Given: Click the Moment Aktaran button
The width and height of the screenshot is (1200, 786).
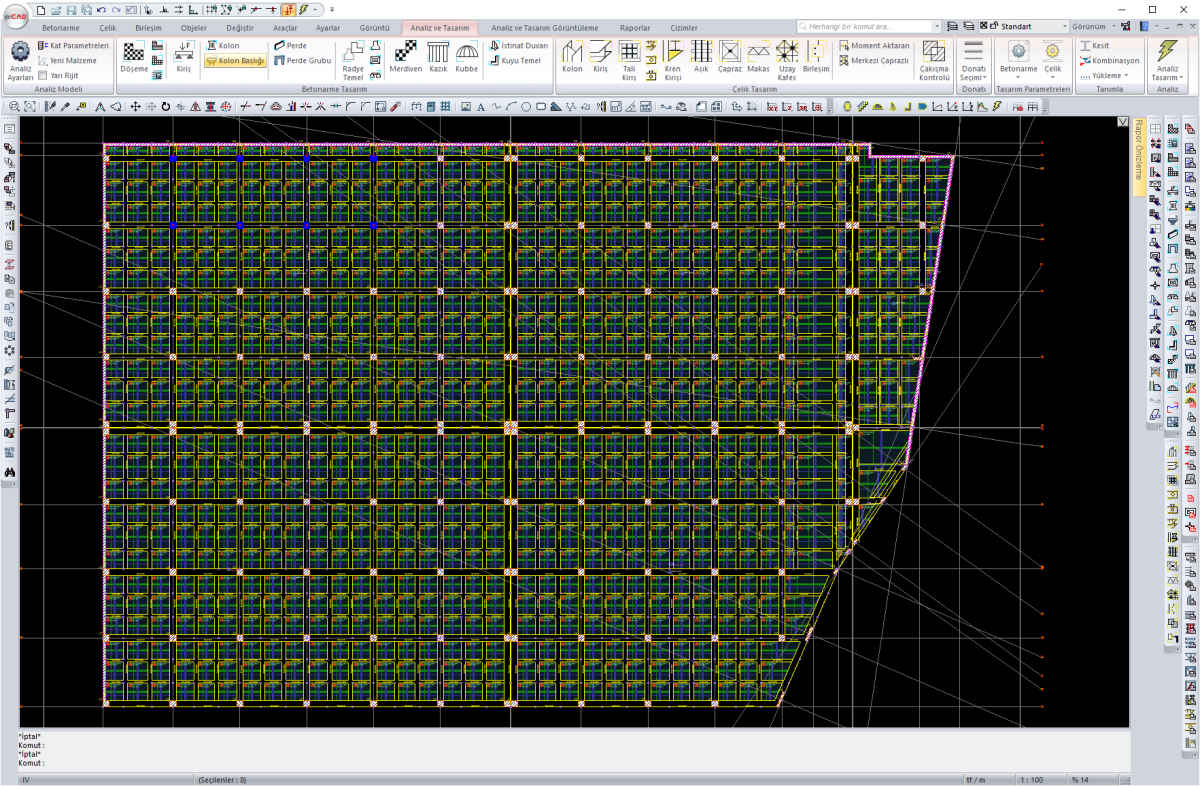Looking at the screenshot, I should pyautogui.click(x=874, y=45).
